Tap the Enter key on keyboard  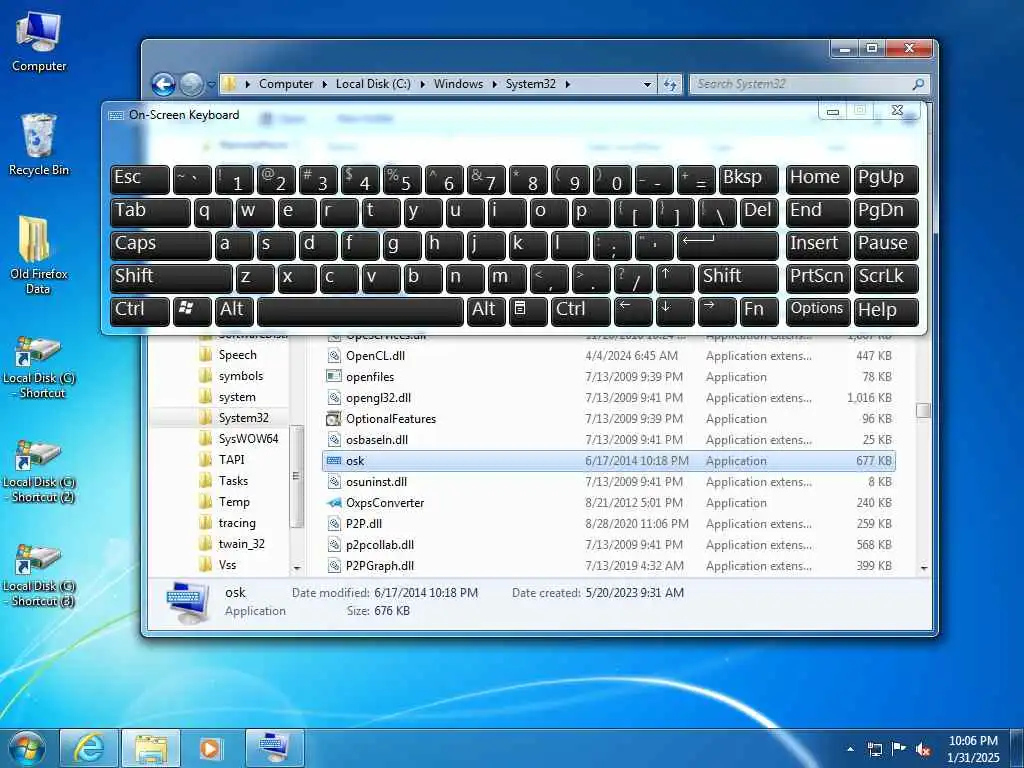728,246
